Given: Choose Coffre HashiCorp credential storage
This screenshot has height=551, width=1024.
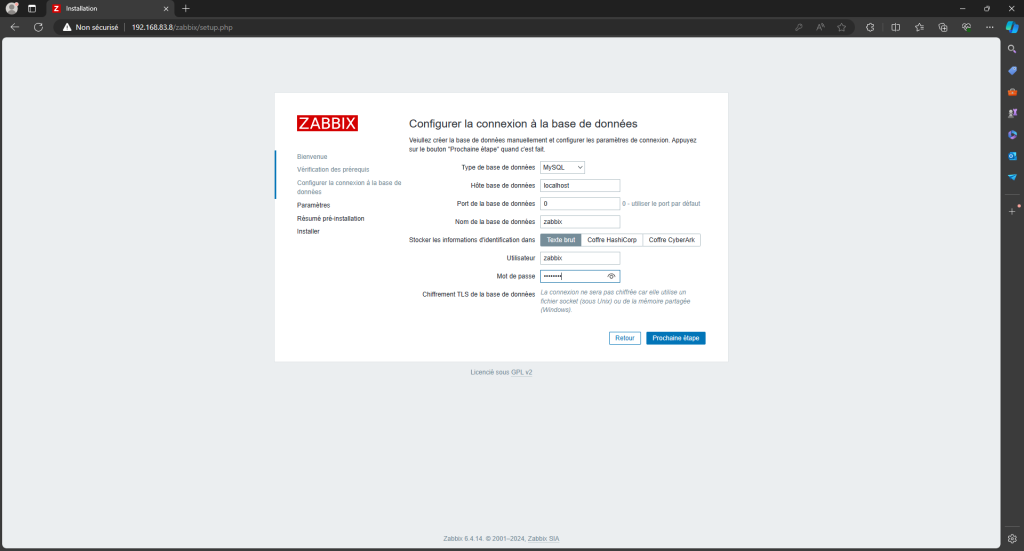Looking at the screenshot, I should pos(612,240).
